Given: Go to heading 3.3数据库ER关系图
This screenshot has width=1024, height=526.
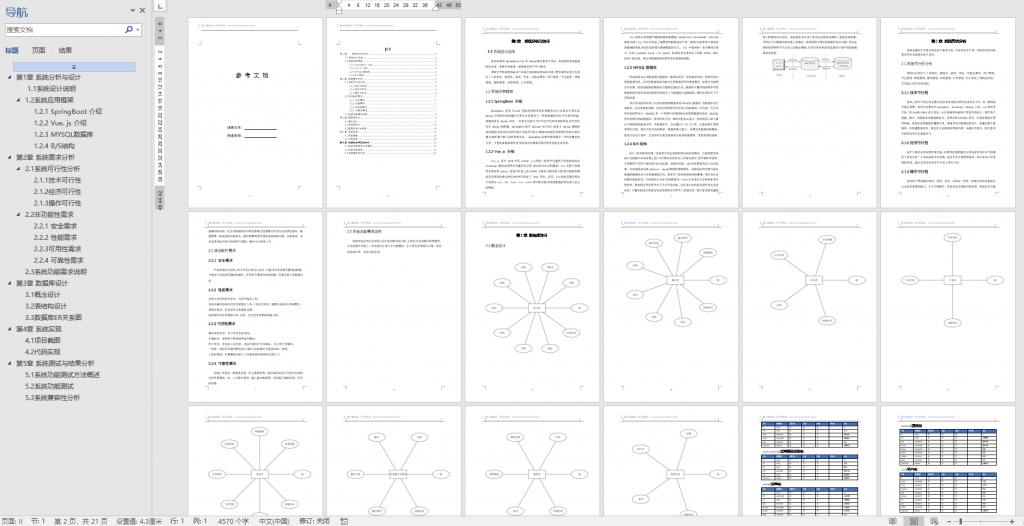Looking at the screenshot, I should point(54,318).
